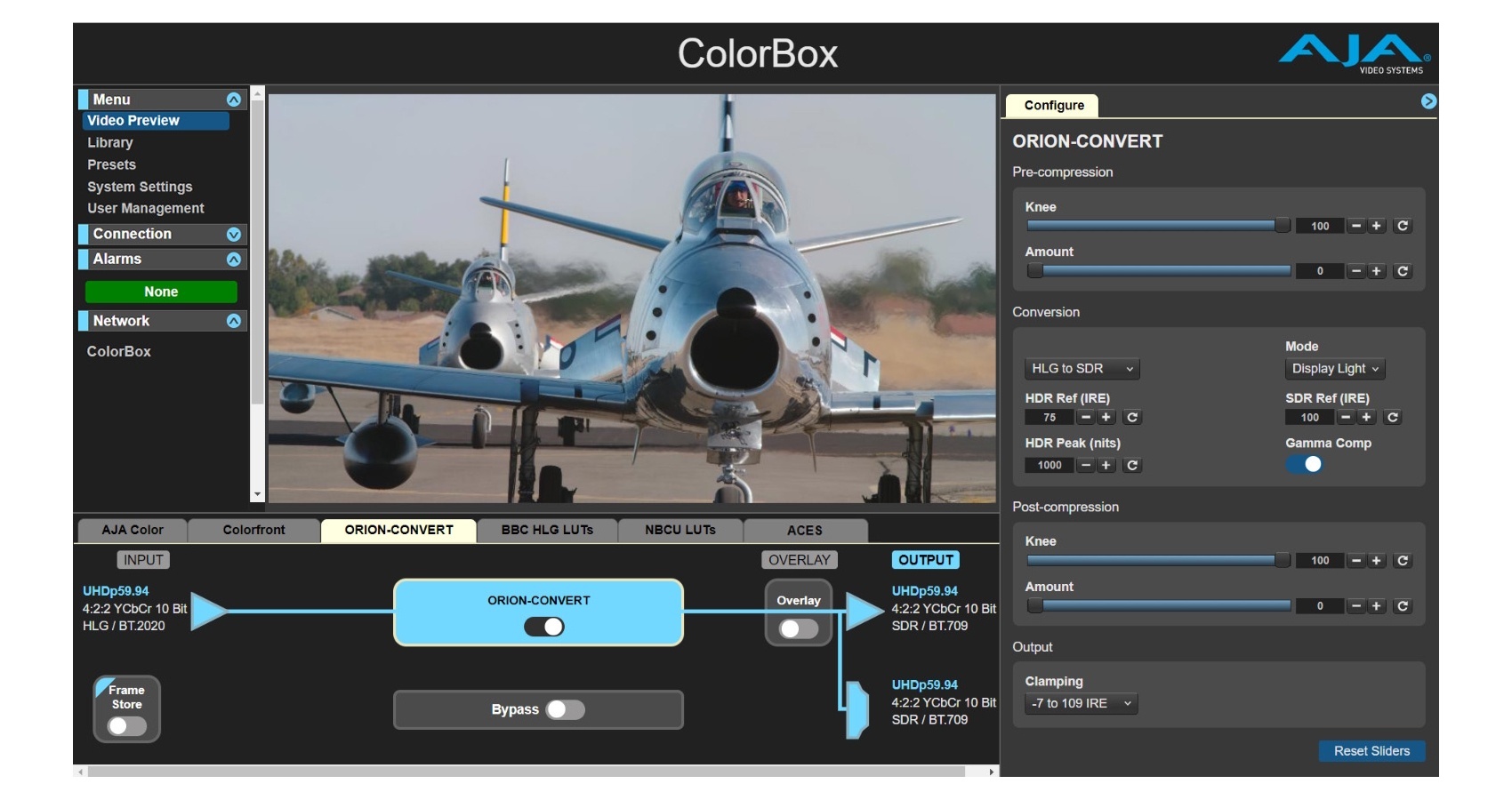This screenshot has width=1512, height=800.
Task: Click the green None alarm indicator
Action: (x=161, y=292)
